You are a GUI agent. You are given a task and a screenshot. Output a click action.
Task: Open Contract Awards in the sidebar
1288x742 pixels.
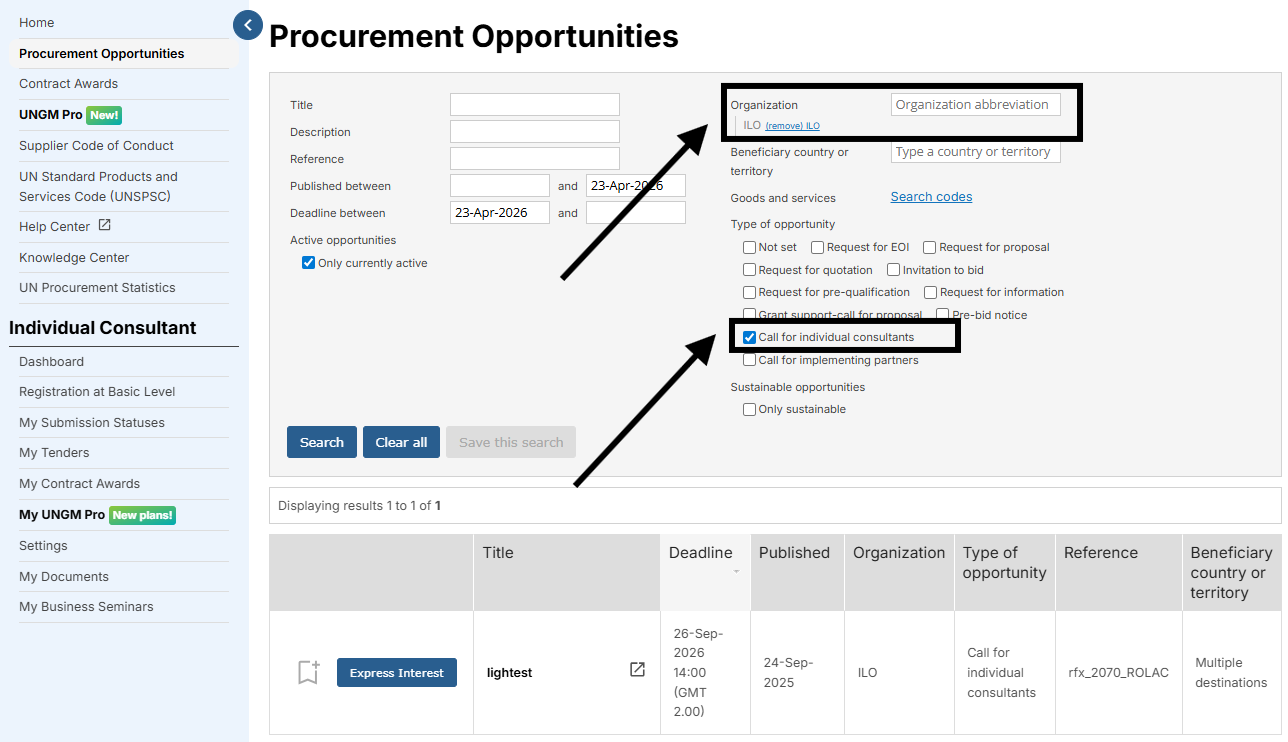[68, 84]
